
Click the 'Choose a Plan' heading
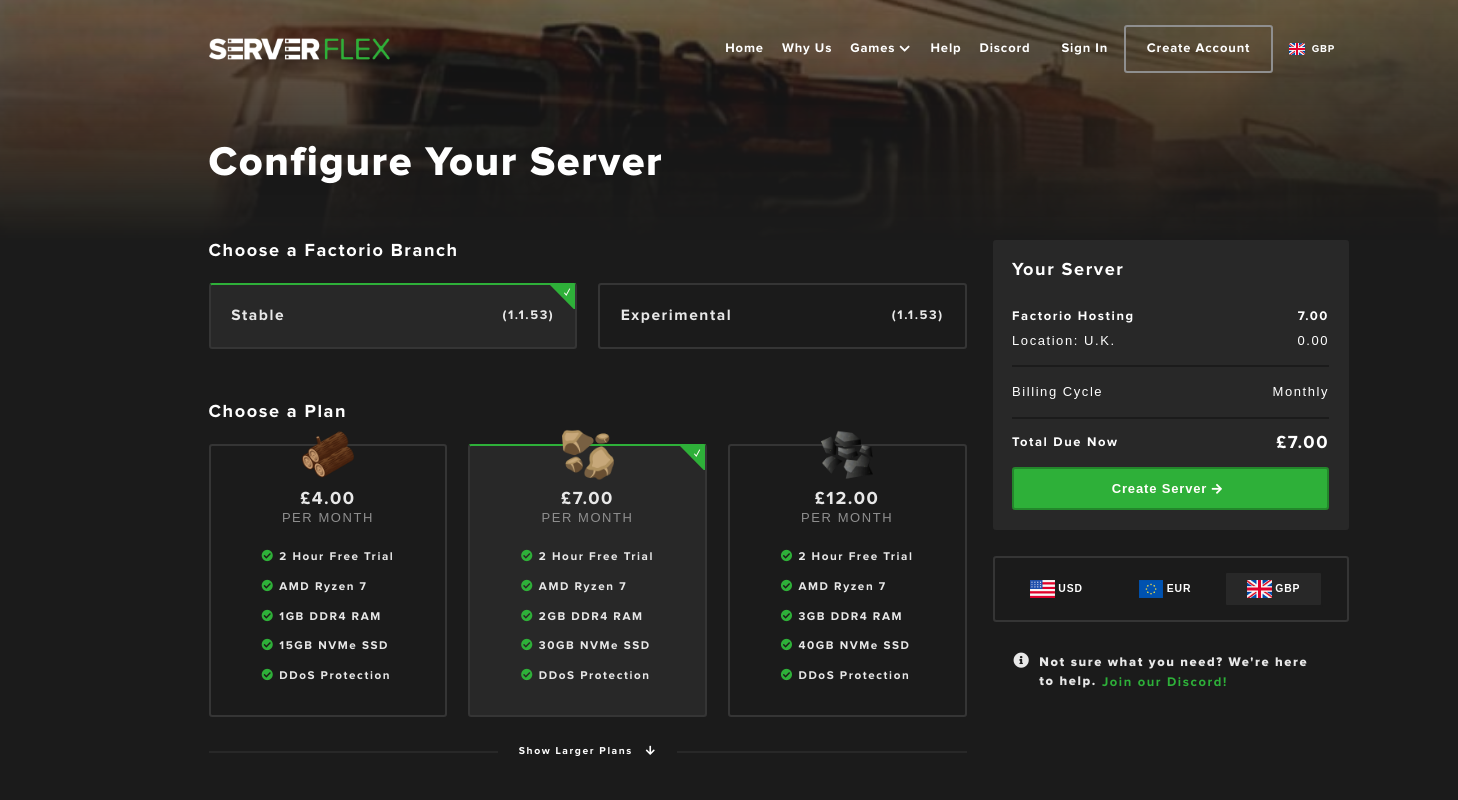point(277,412)
